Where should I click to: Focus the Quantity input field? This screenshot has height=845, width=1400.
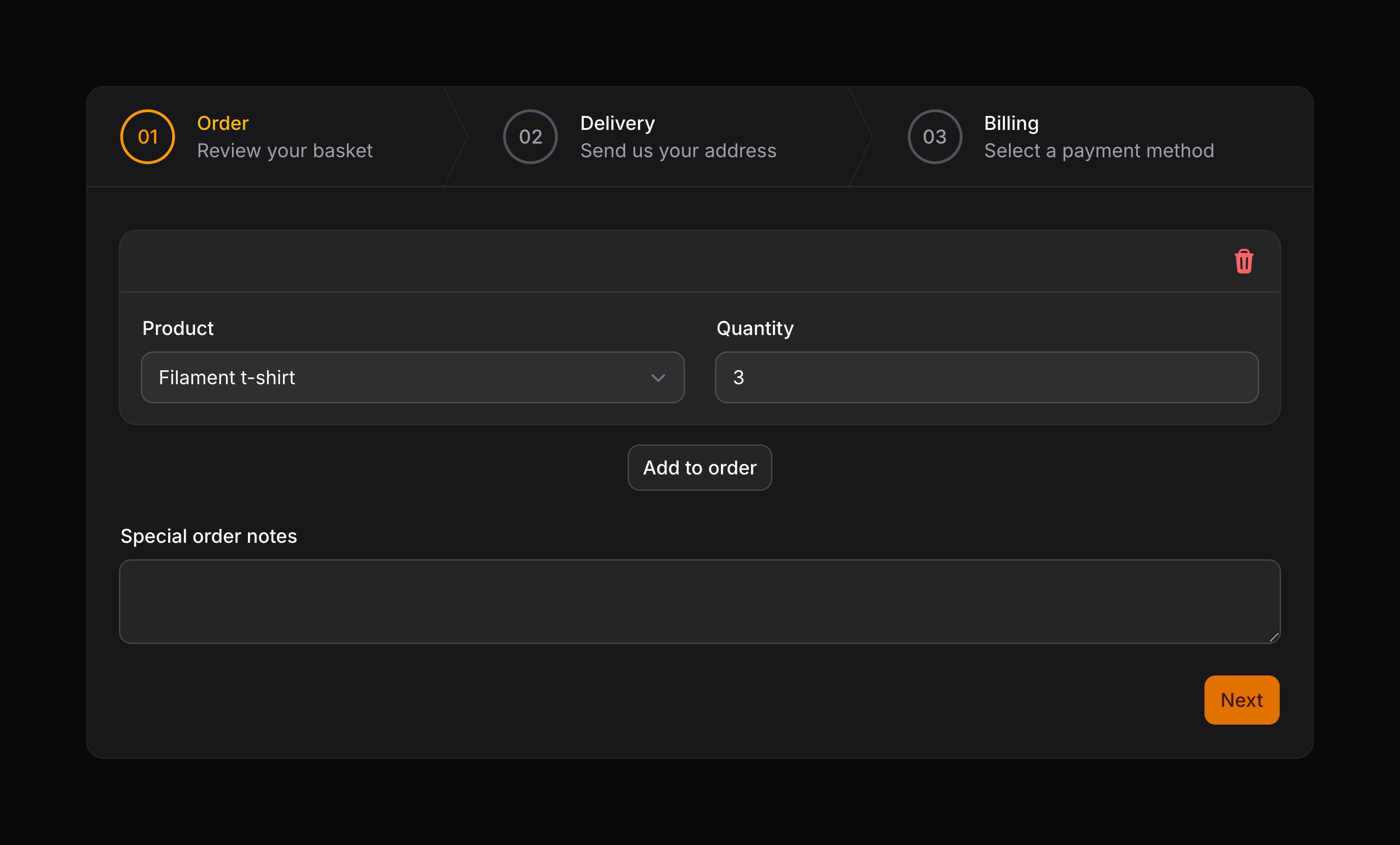point(988,377)
